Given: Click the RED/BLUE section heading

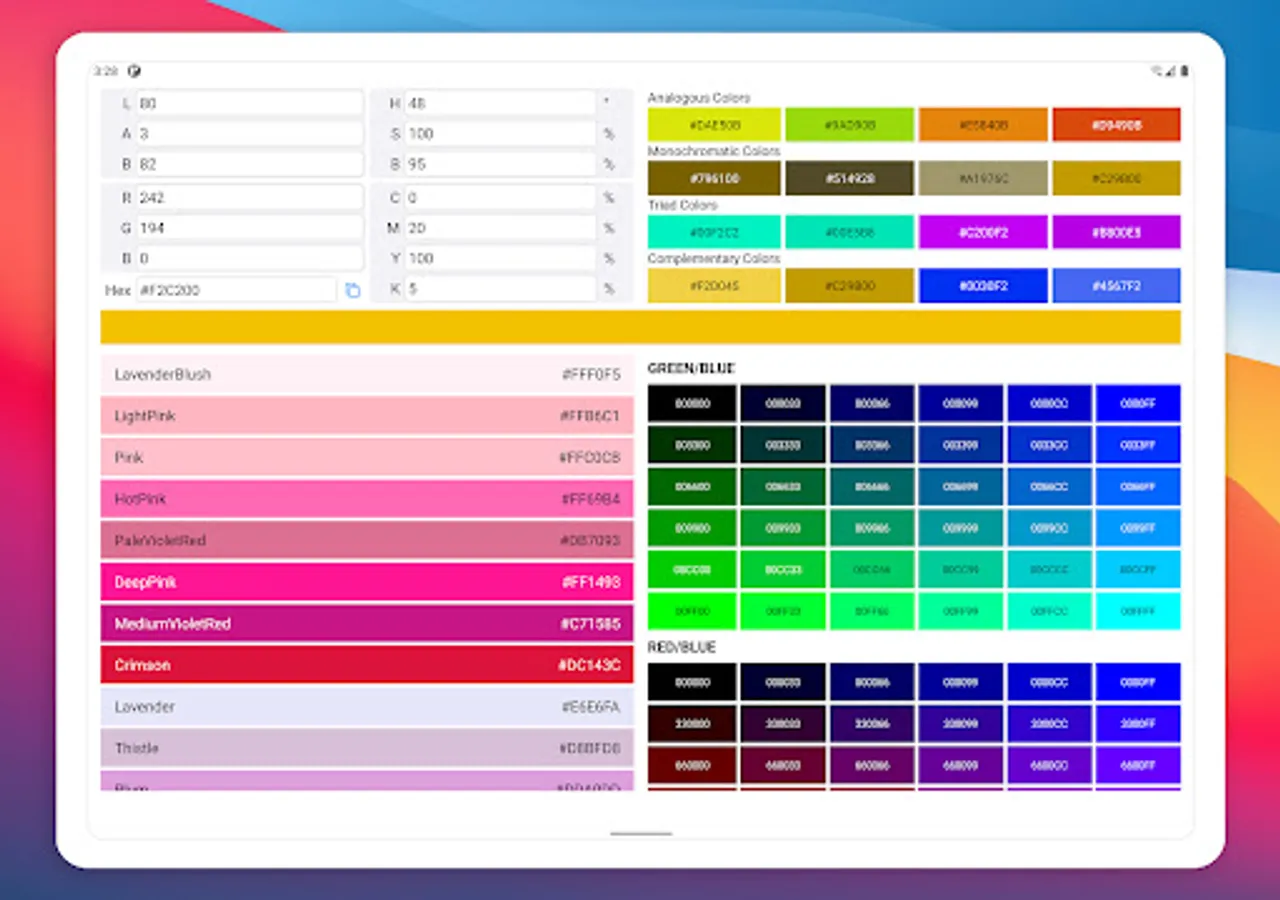Looking at the screenshot, I should 682,648.
